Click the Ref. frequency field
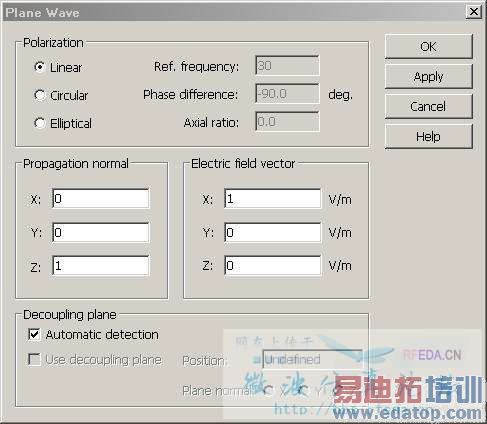The image size is (487, 424). pos(287,66)
